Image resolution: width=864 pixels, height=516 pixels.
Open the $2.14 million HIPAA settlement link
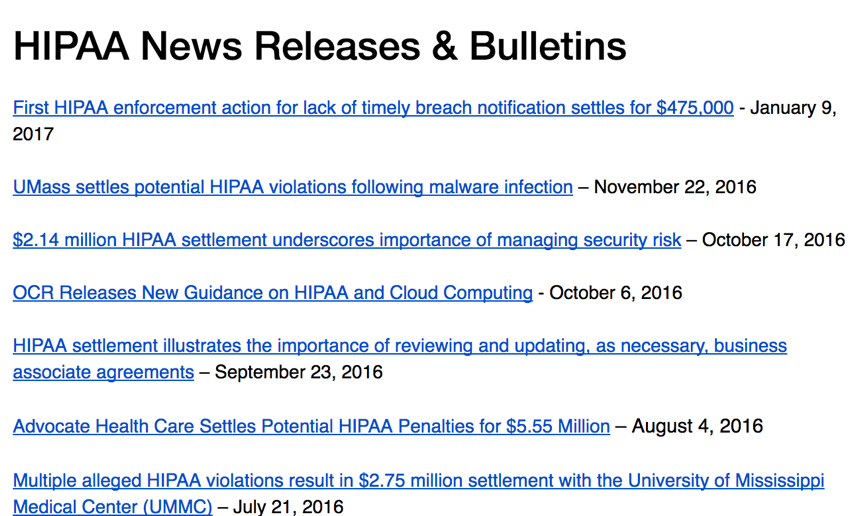(x=347, y=240)
